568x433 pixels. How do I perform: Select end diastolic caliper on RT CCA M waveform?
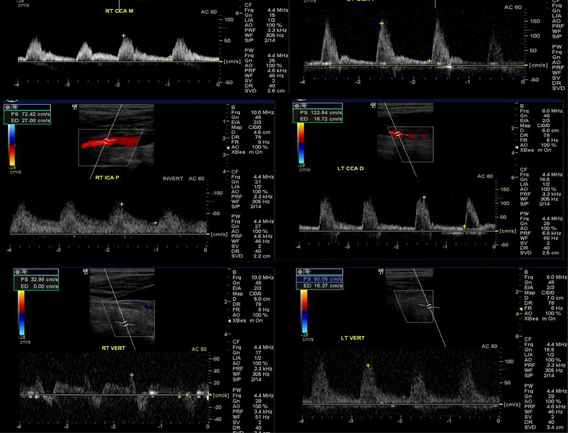point(171,57)
